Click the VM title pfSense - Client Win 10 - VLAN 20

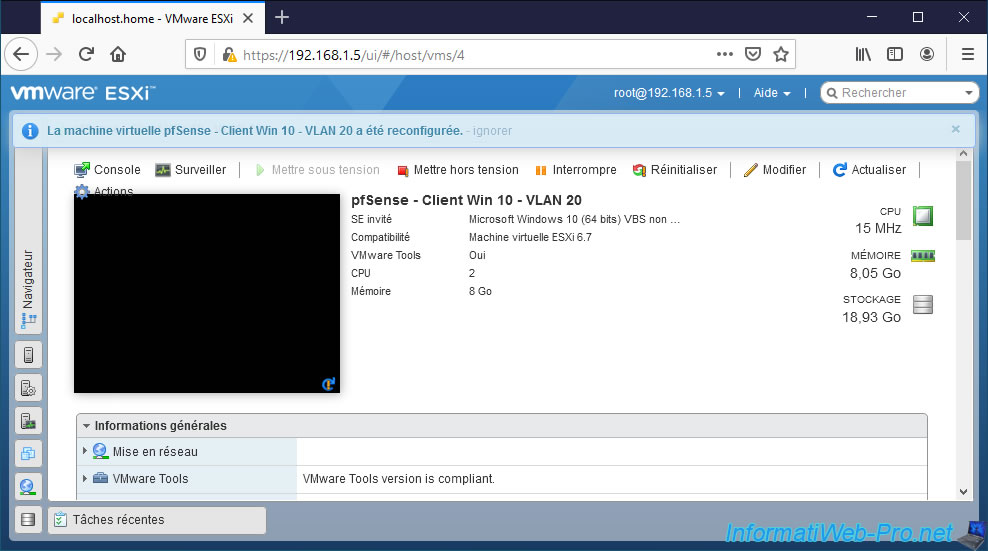tap(466, 200)
